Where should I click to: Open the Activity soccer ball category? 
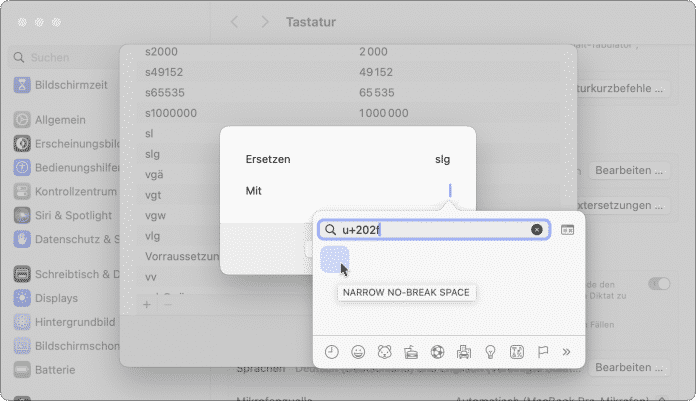[x=437, y=352]
